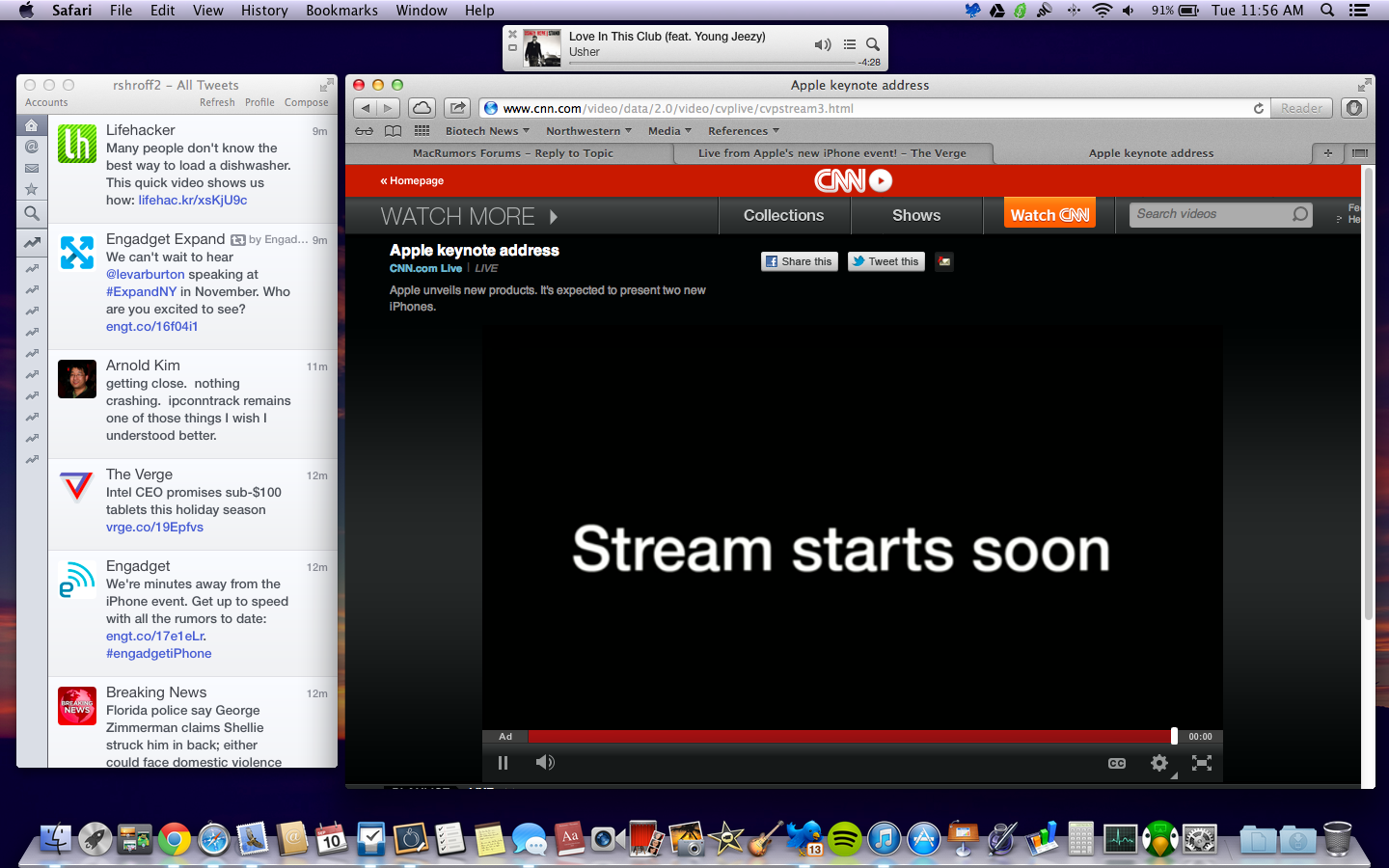This screenshot has height=868, width=1389.
Task: Open Mentions (@) in the Twitter sidebar
Action: click(x=32, y=148)
